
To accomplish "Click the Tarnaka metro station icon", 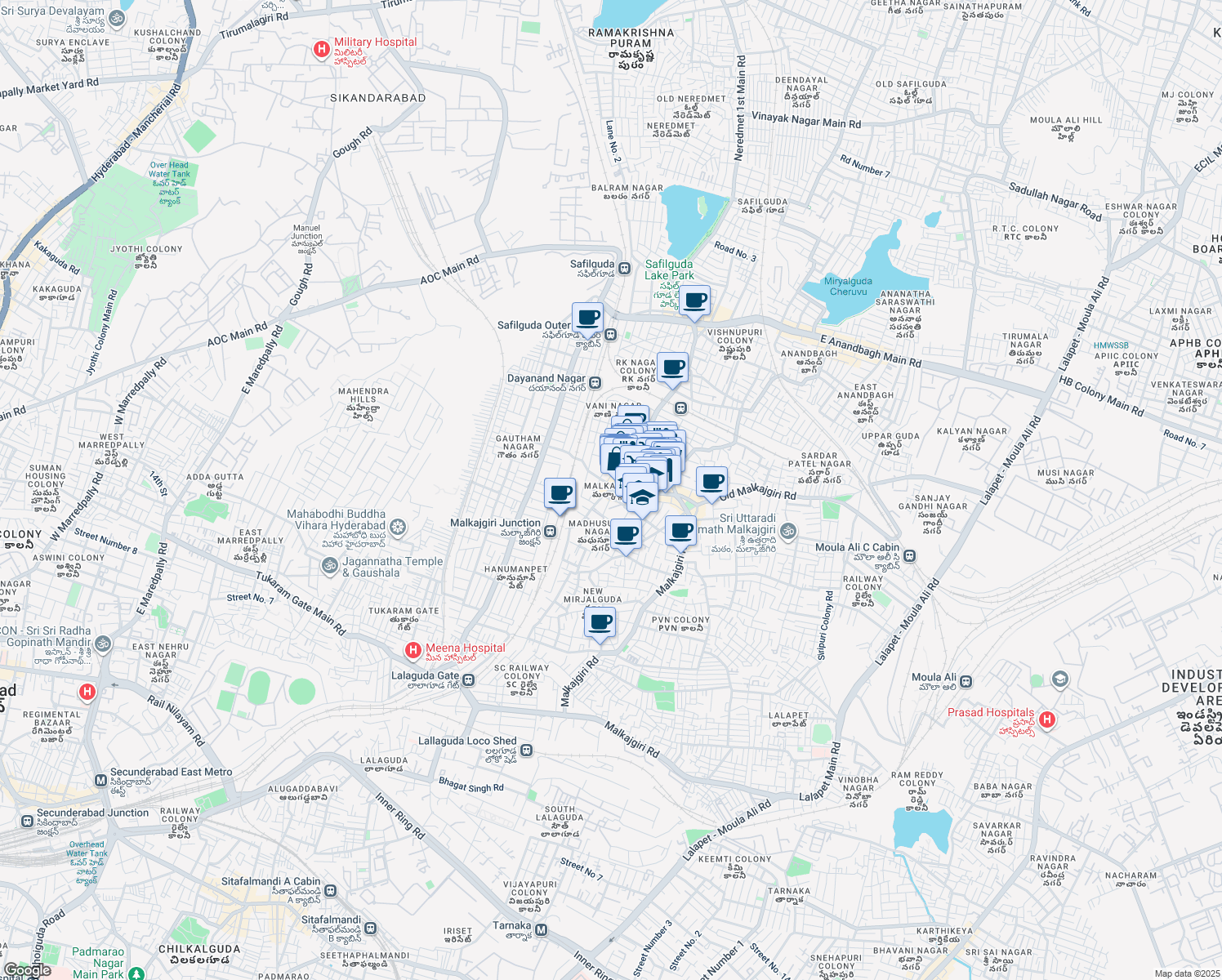I will coord(540,930).
